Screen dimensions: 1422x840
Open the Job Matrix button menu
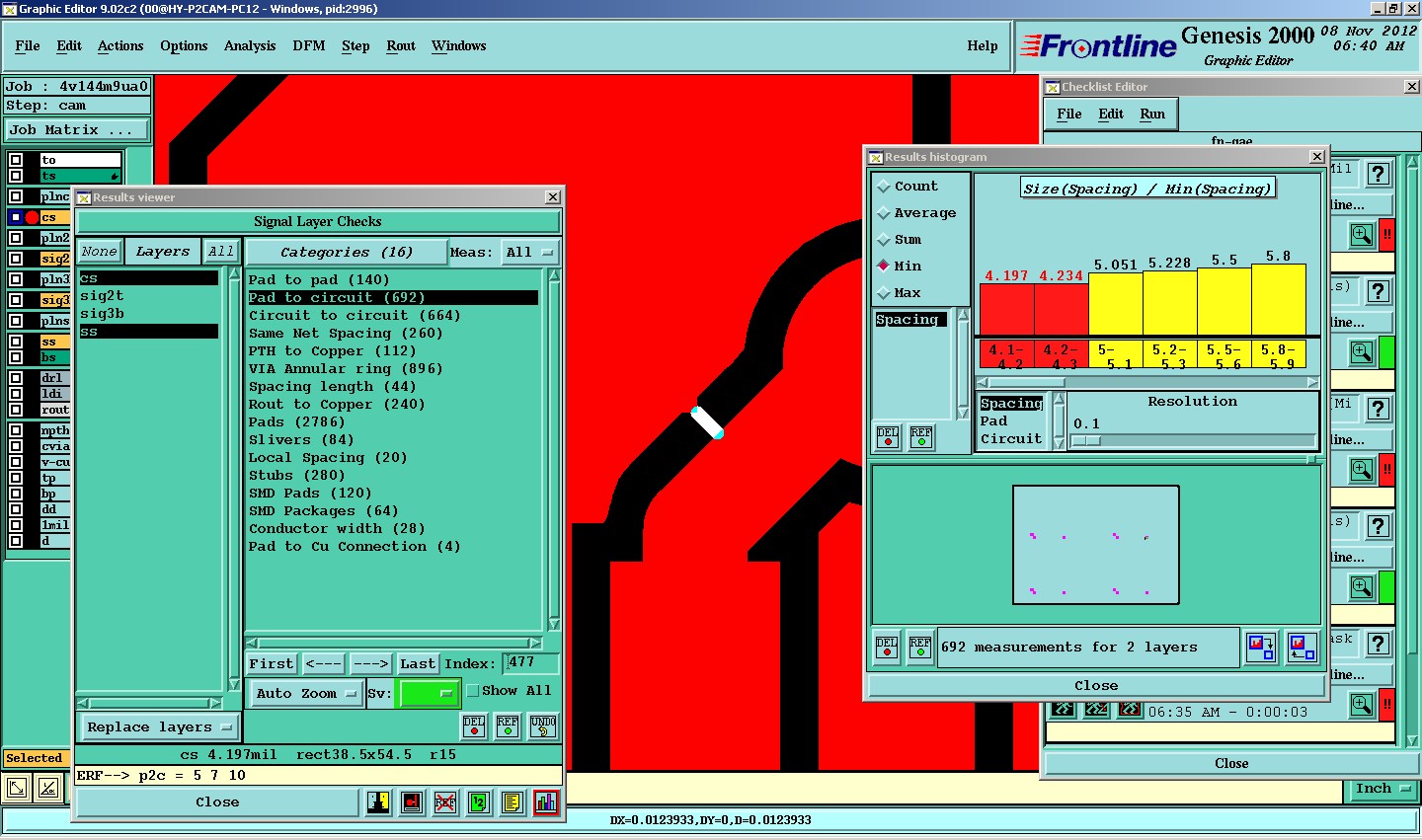76,130
